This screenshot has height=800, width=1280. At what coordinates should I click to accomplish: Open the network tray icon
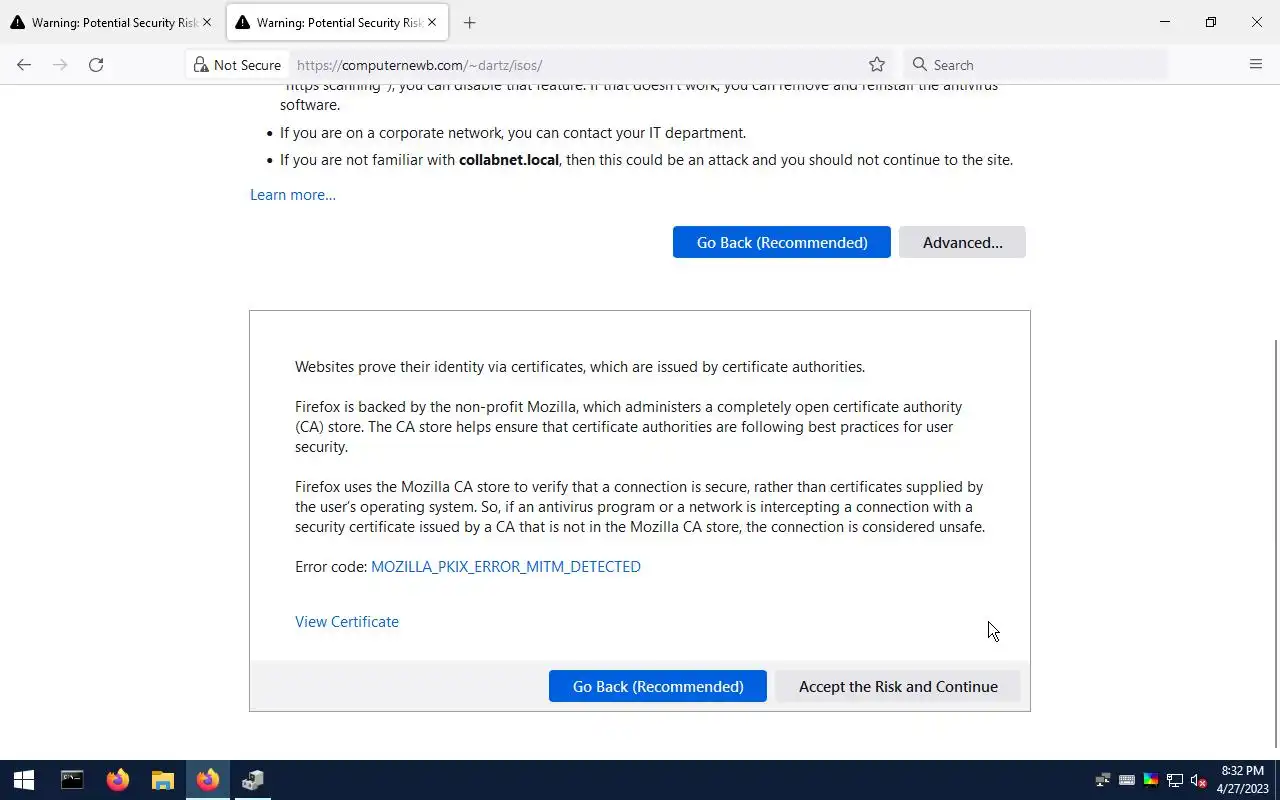[x=1175, y=780]
